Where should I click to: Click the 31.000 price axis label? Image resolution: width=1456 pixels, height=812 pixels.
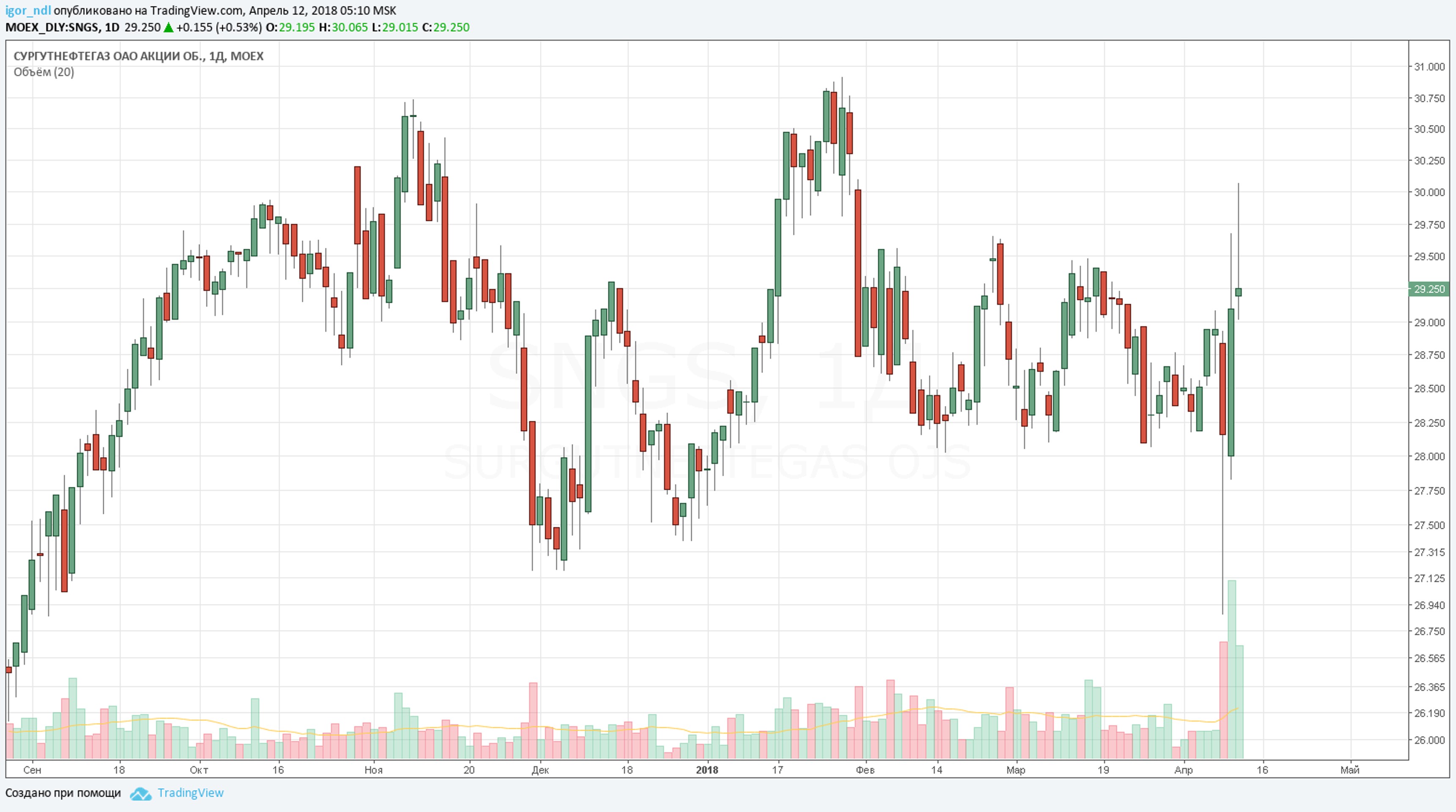[1429, 67]
